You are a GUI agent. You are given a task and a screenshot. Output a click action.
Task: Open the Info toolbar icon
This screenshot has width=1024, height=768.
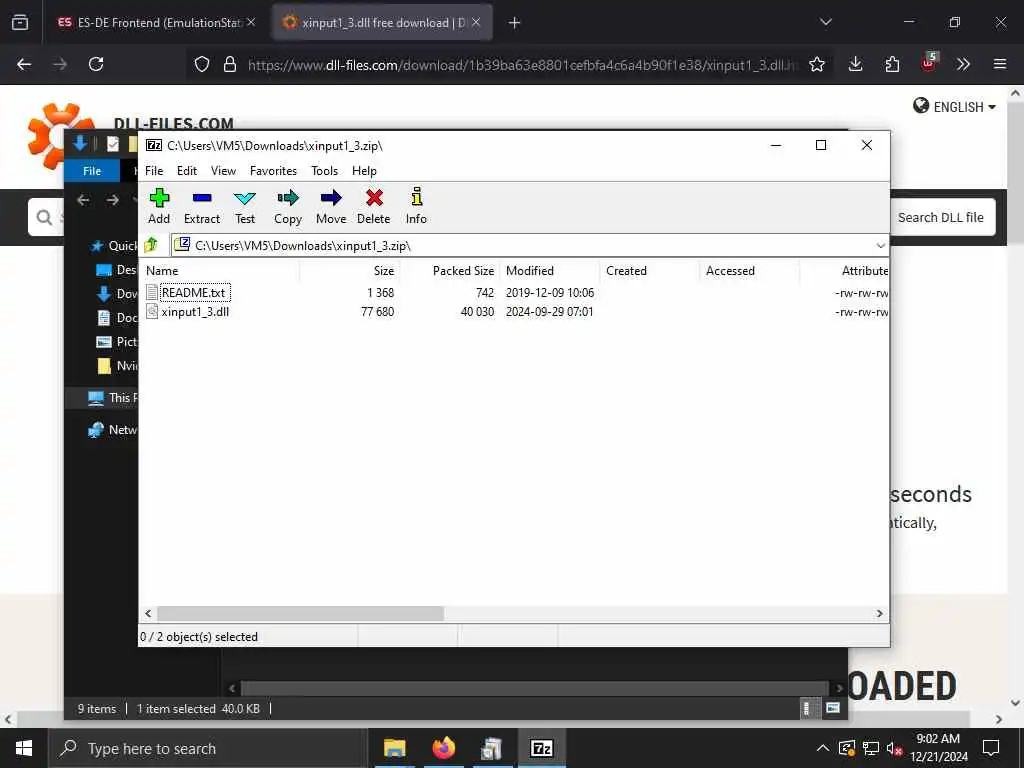(417, 197)
